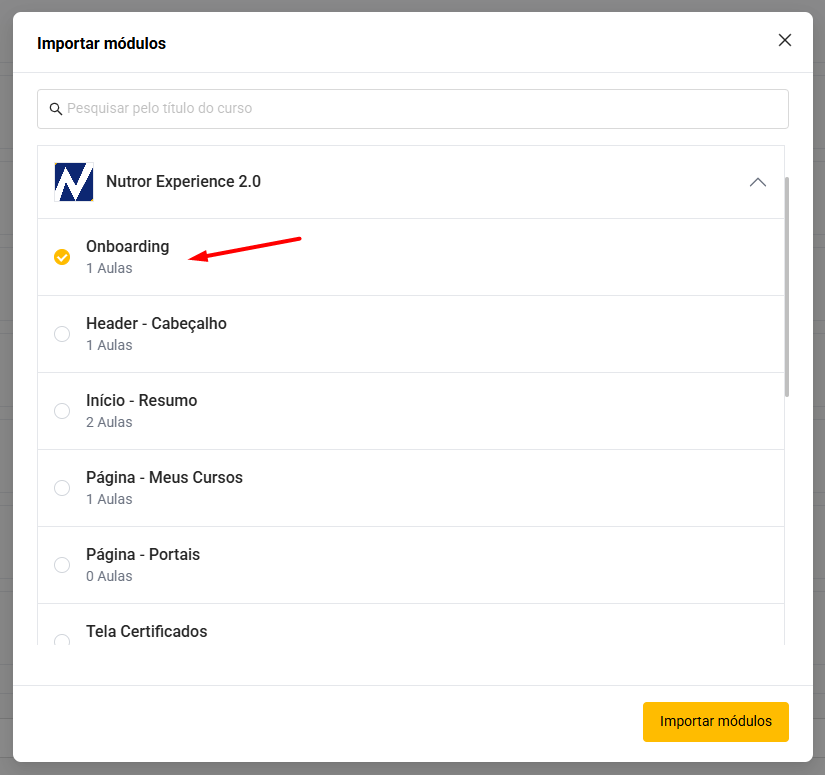Click the Início - Resumo title text
825x775 pixels.
coord(142,400)
